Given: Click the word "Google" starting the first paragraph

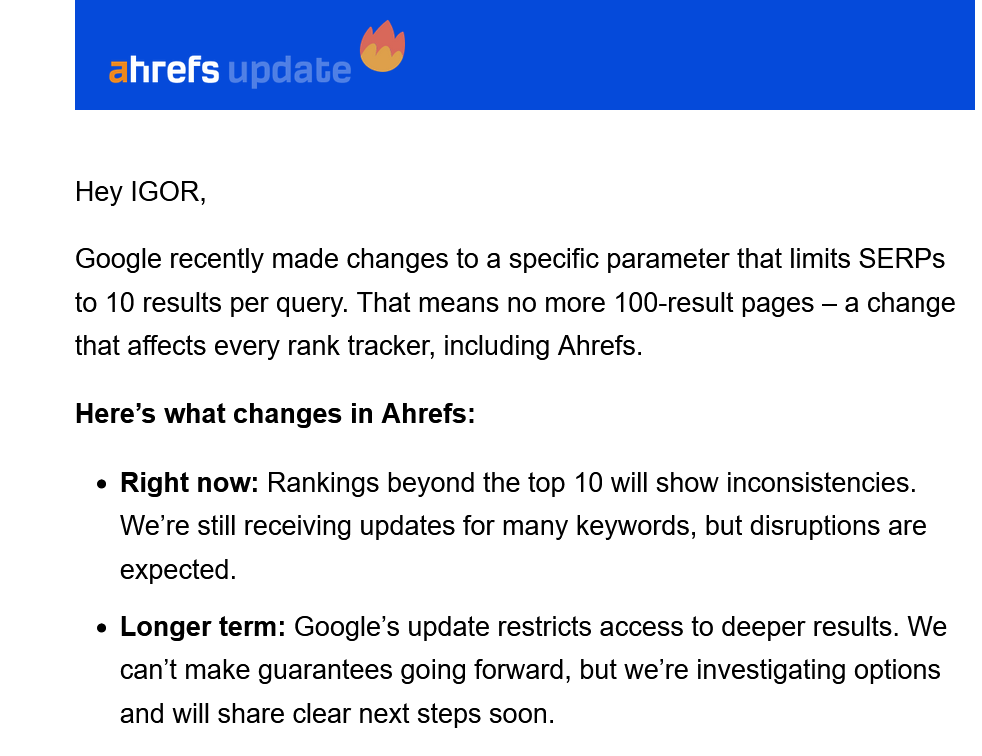Looking at the screenshot, I should (x=117, y=259).
